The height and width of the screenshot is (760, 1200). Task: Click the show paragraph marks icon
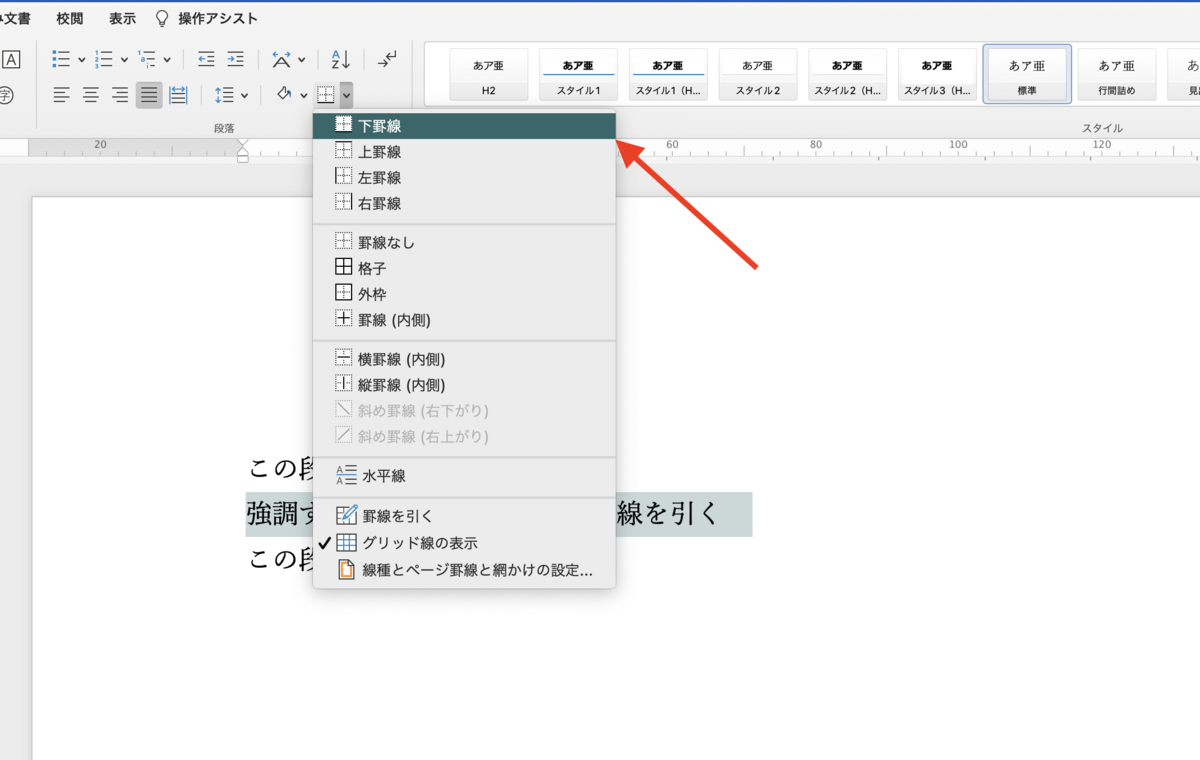tap(387, 60)
